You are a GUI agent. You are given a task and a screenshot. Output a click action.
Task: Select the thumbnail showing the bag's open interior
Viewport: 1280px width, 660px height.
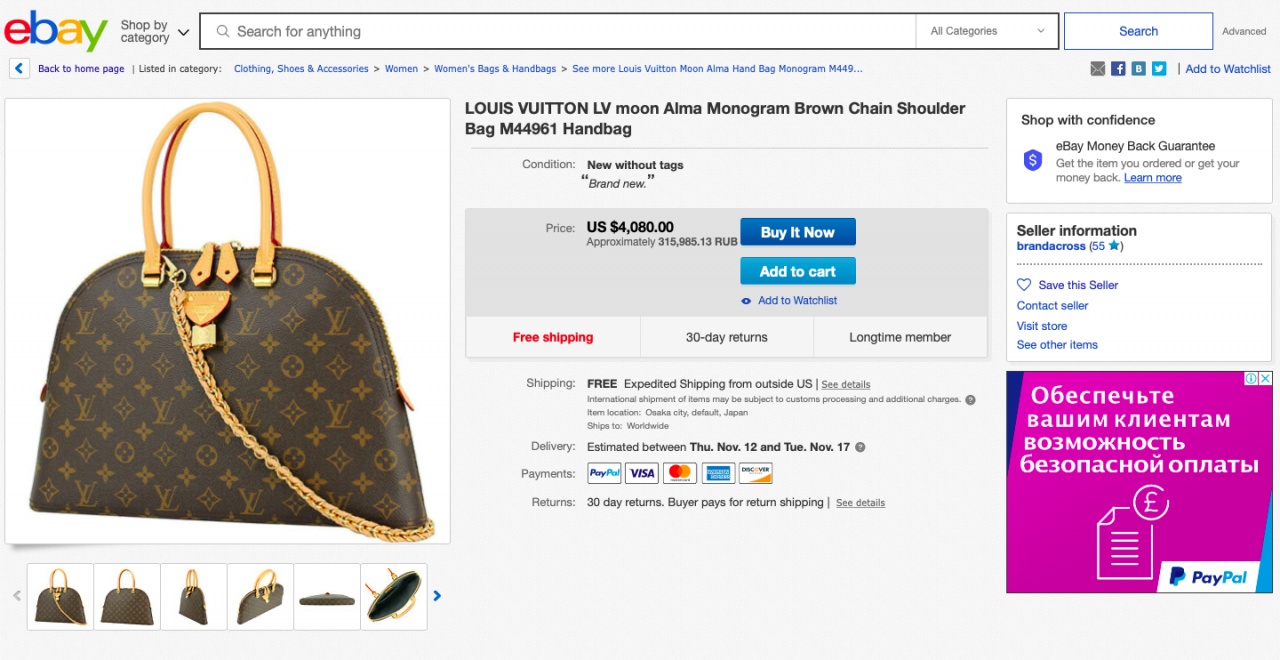394,597
